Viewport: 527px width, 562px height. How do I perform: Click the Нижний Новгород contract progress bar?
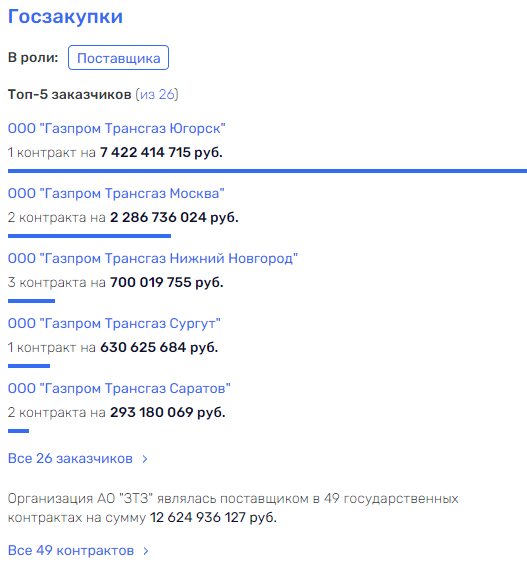point(31,301)
